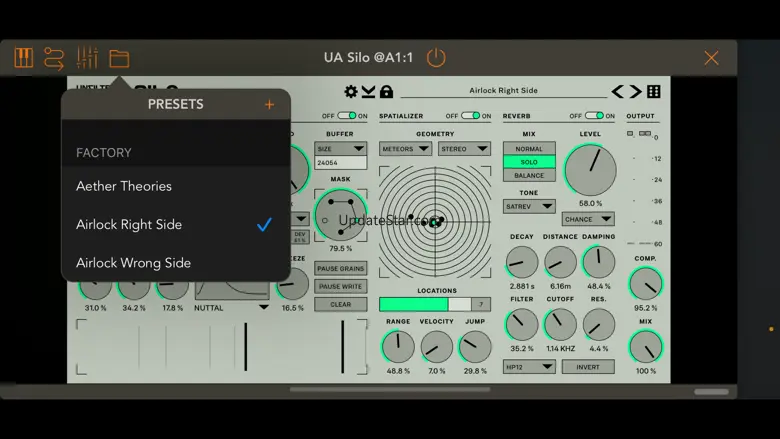
Task: Select the Aether Theories preset
Action: click(x=176, y=186)
